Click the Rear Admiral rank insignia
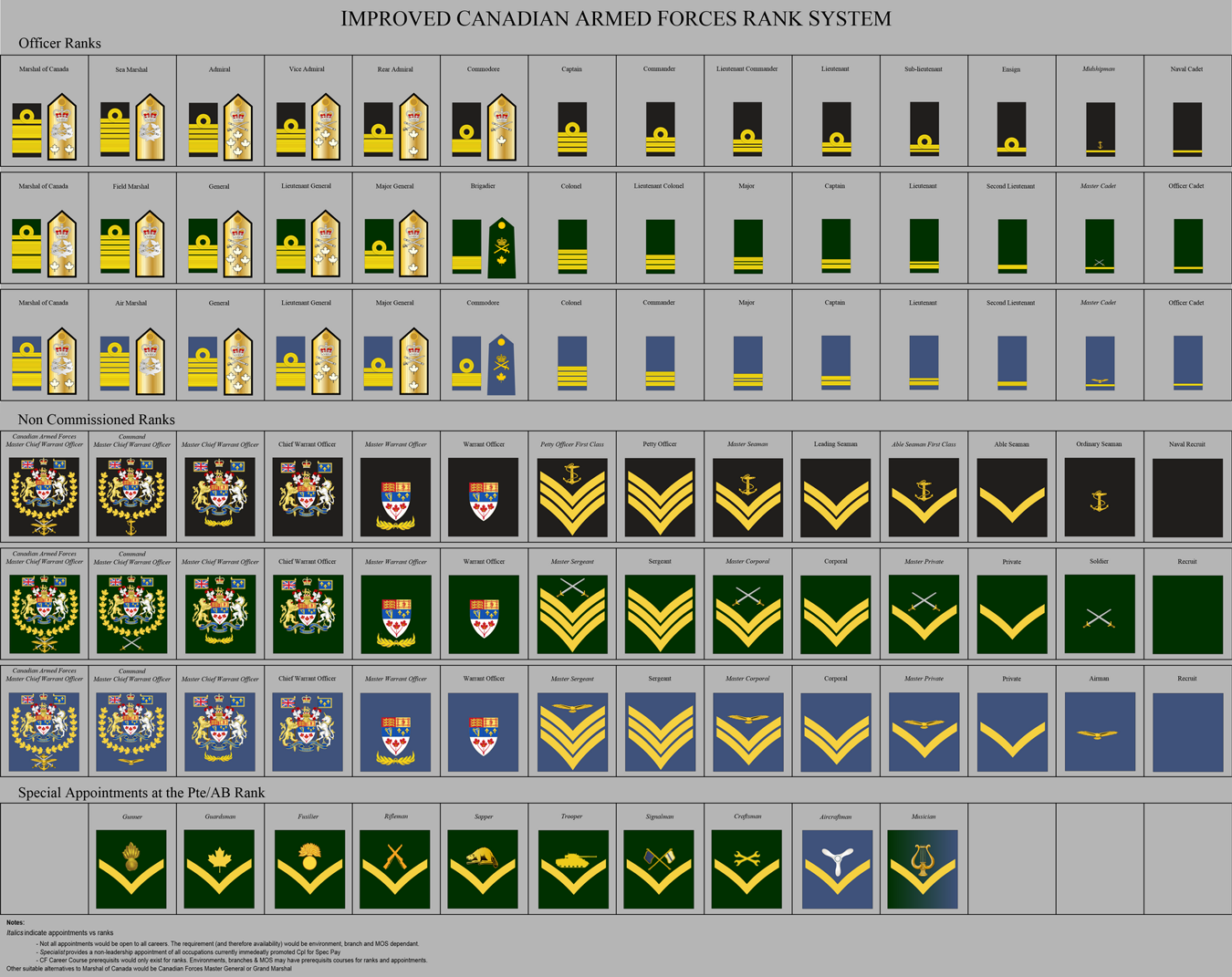1232x977 pixels. [x=395, y=127]
